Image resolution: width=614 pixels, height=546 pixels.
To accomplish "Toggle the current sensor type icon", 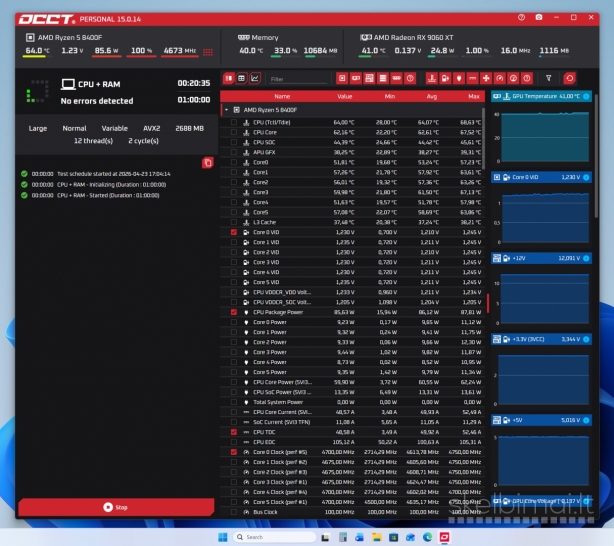I will tap(473, 78).
